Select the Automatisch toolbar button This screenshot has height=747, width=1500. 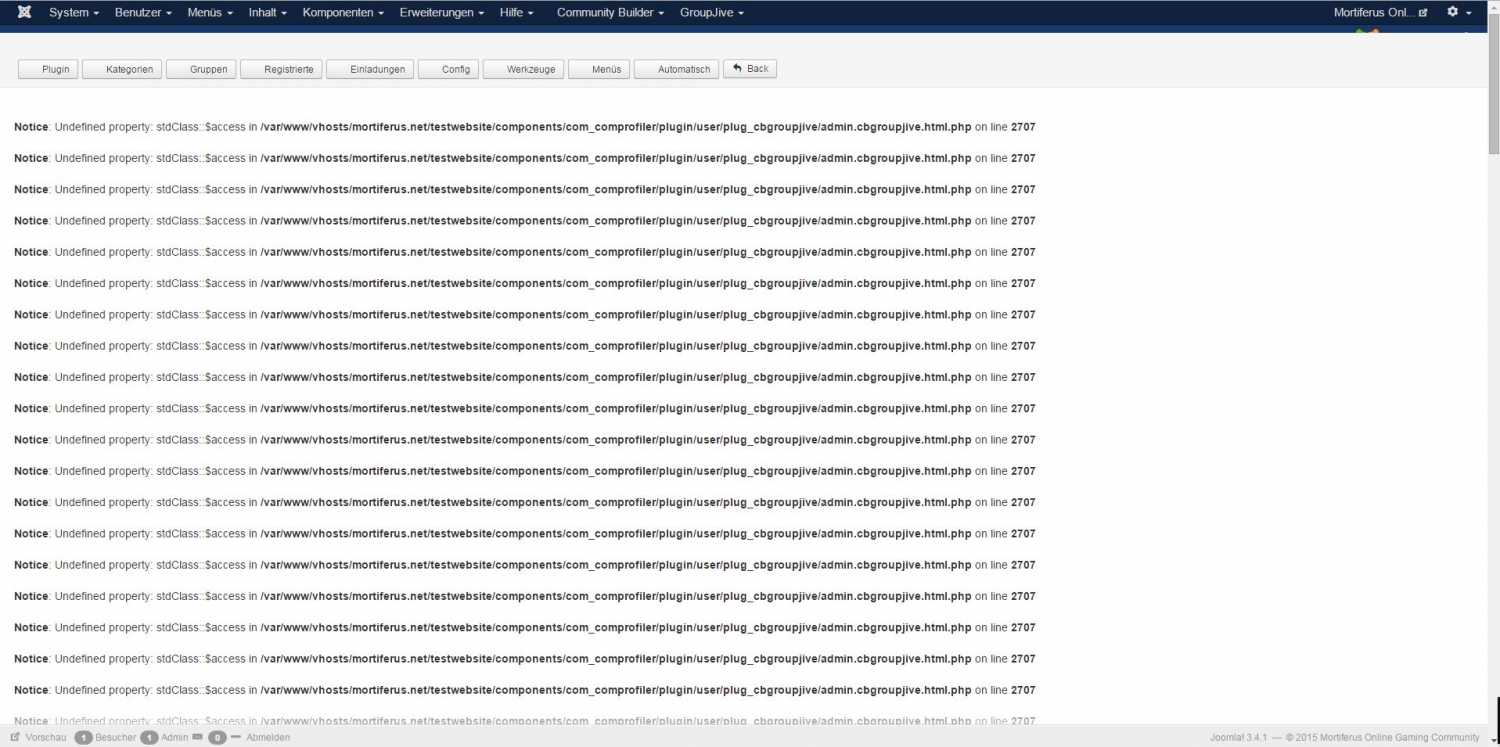tap(676, 69)
